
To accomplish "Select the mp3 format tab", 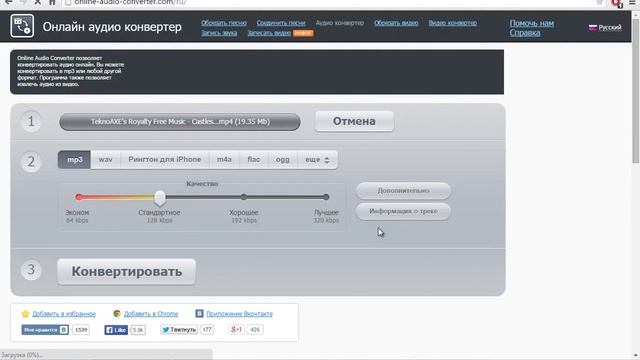I will (74, 160).
